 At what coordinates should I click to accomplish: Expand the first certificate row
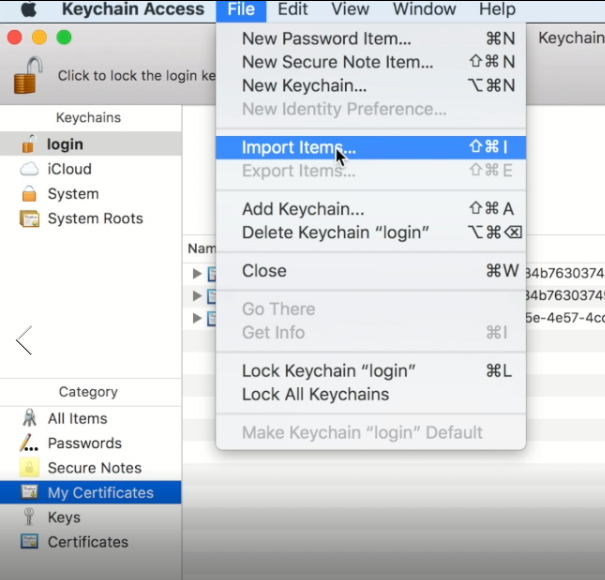(197, 273)
